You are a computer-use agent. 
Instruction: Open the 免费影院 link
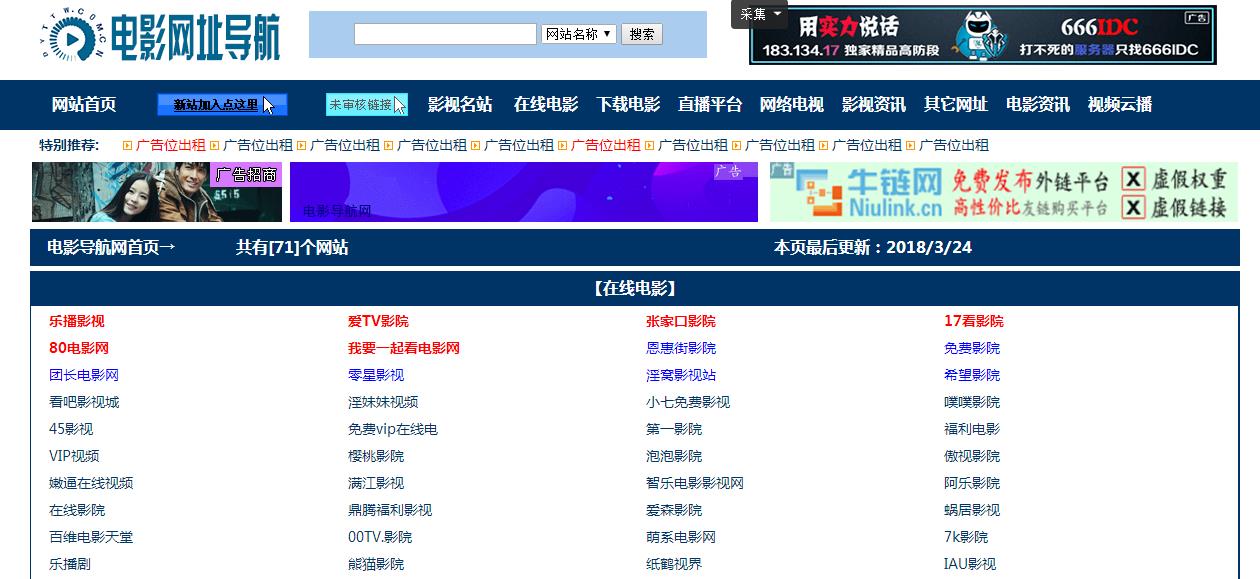(972, 348)
